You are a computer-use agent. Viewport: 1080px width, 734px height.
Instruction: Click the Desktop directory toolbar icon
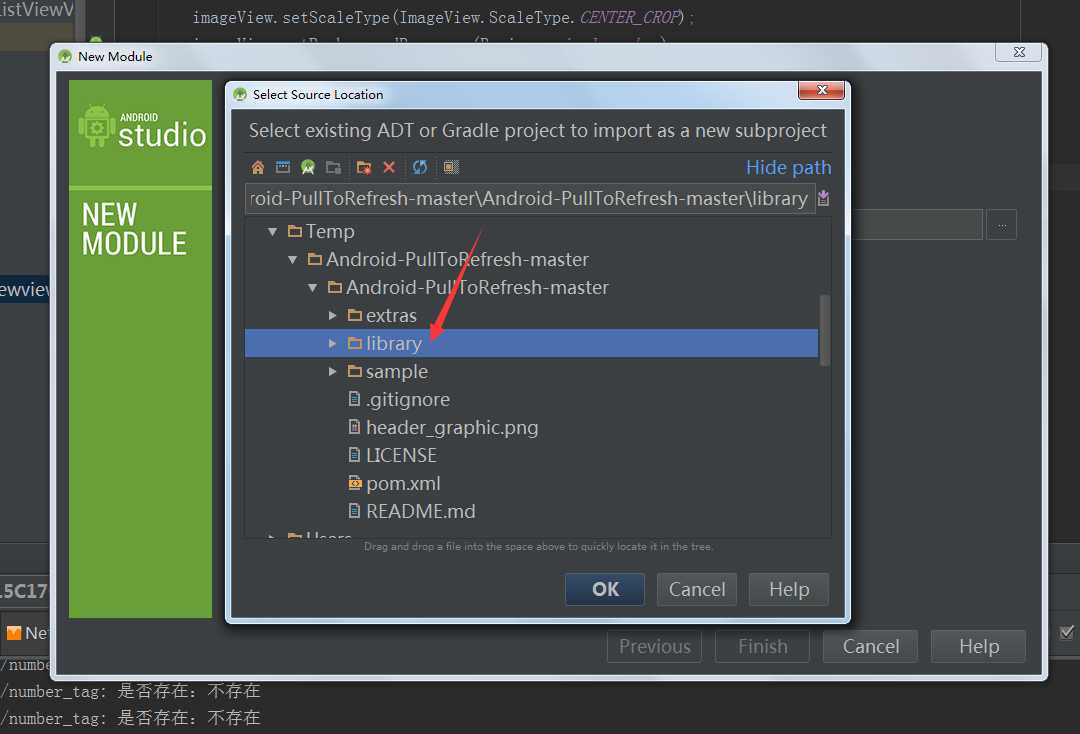[x=282, y=167]
